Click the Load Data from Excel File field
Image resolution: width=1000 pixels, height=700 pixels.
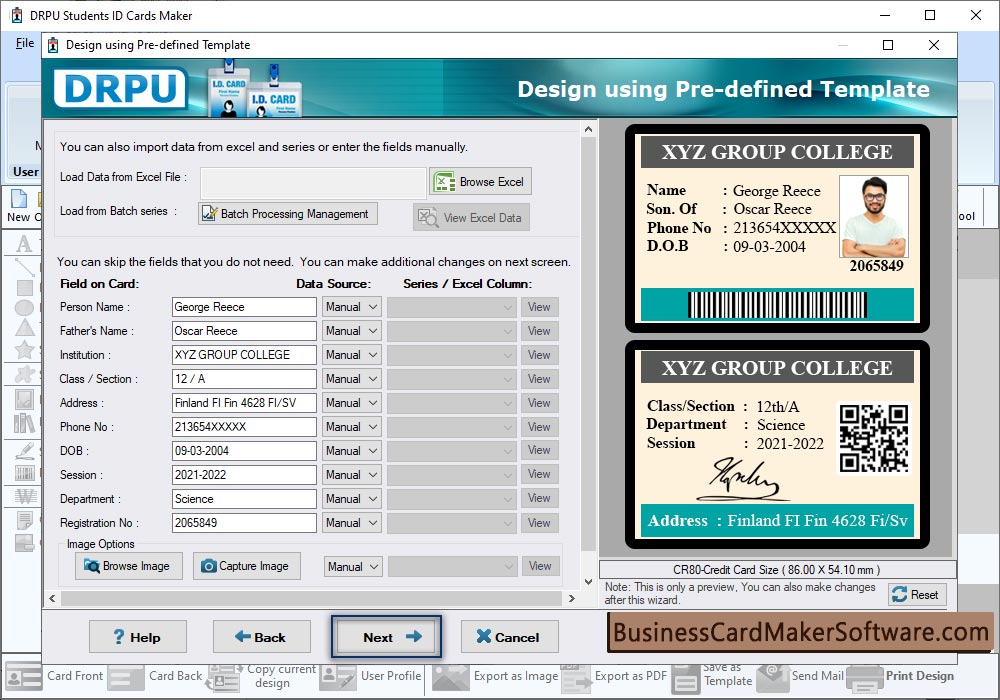point(313,183)
